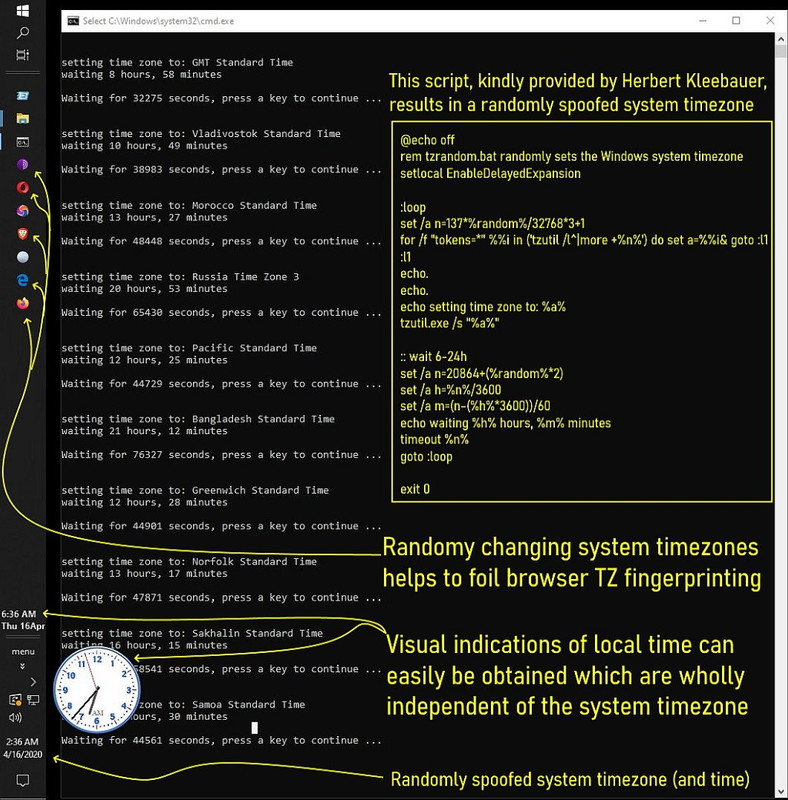Launch Tor Browser from the taskbar

point(22,164)
